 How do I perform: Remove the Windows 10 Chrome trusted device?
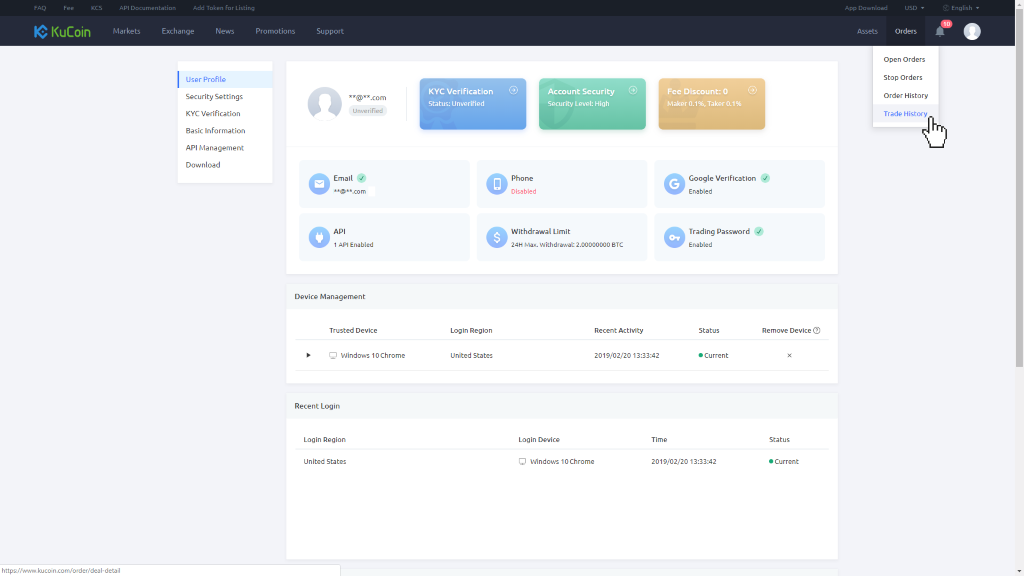click(789, 355)
